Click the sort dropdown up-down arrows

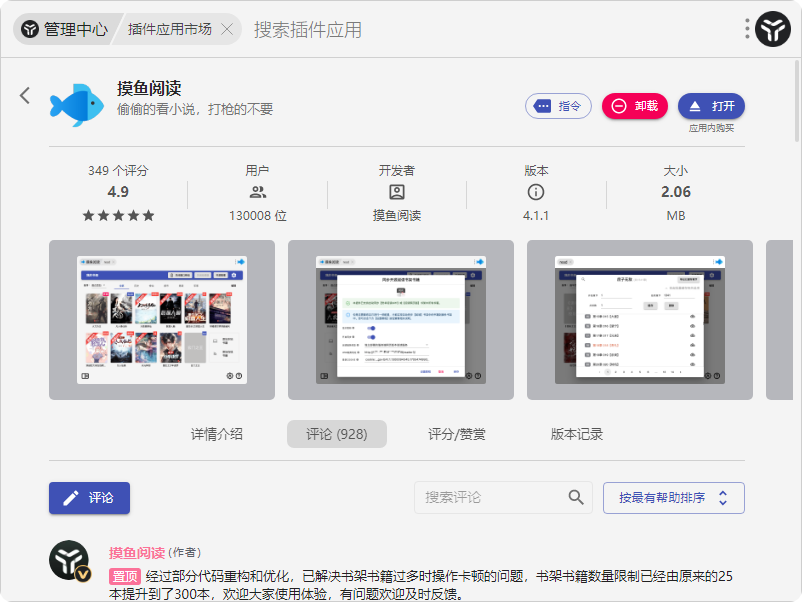point(723,498)
